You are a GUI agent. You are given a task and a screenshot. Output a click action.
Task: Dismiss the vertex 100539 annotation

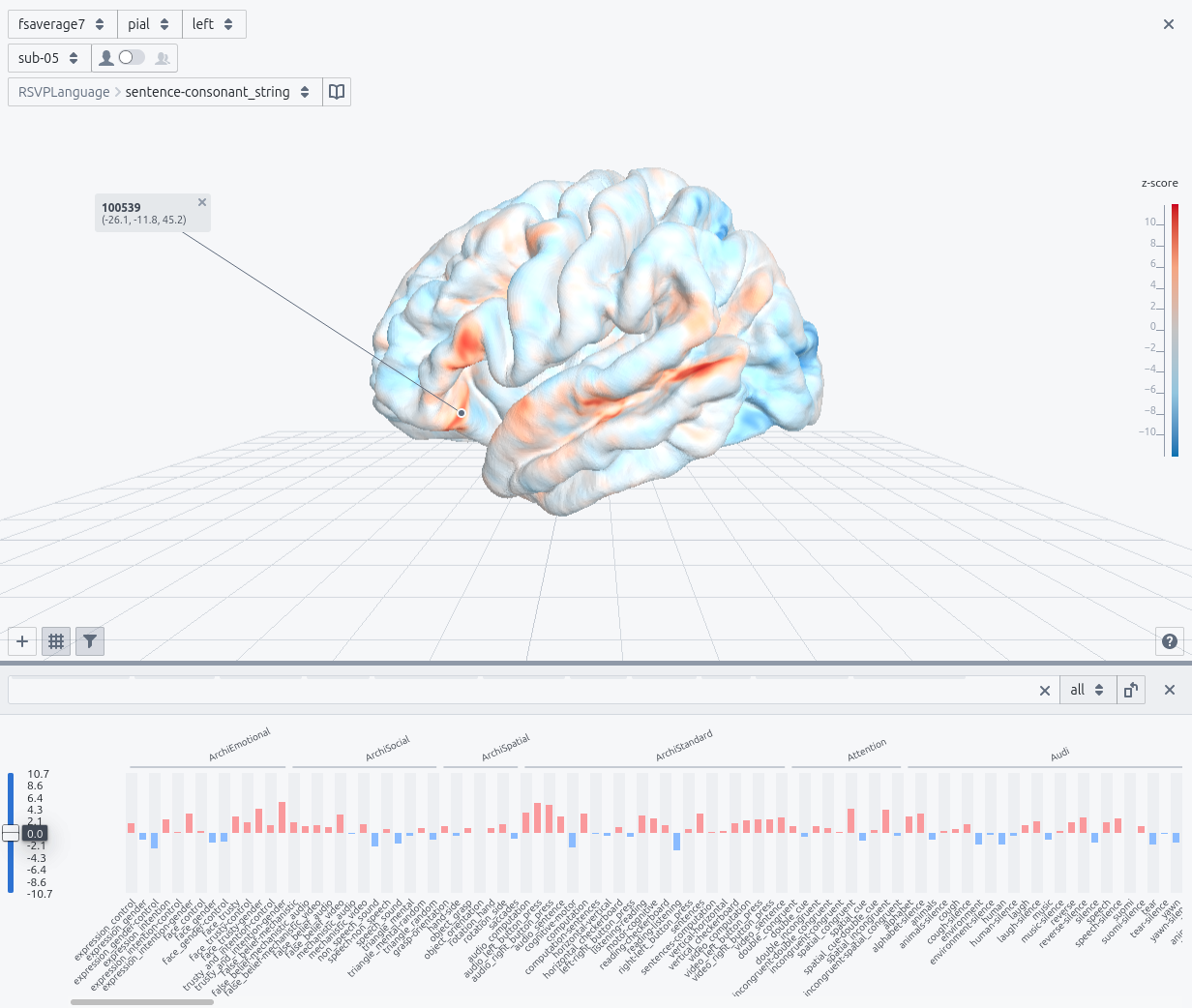[202, 202]
